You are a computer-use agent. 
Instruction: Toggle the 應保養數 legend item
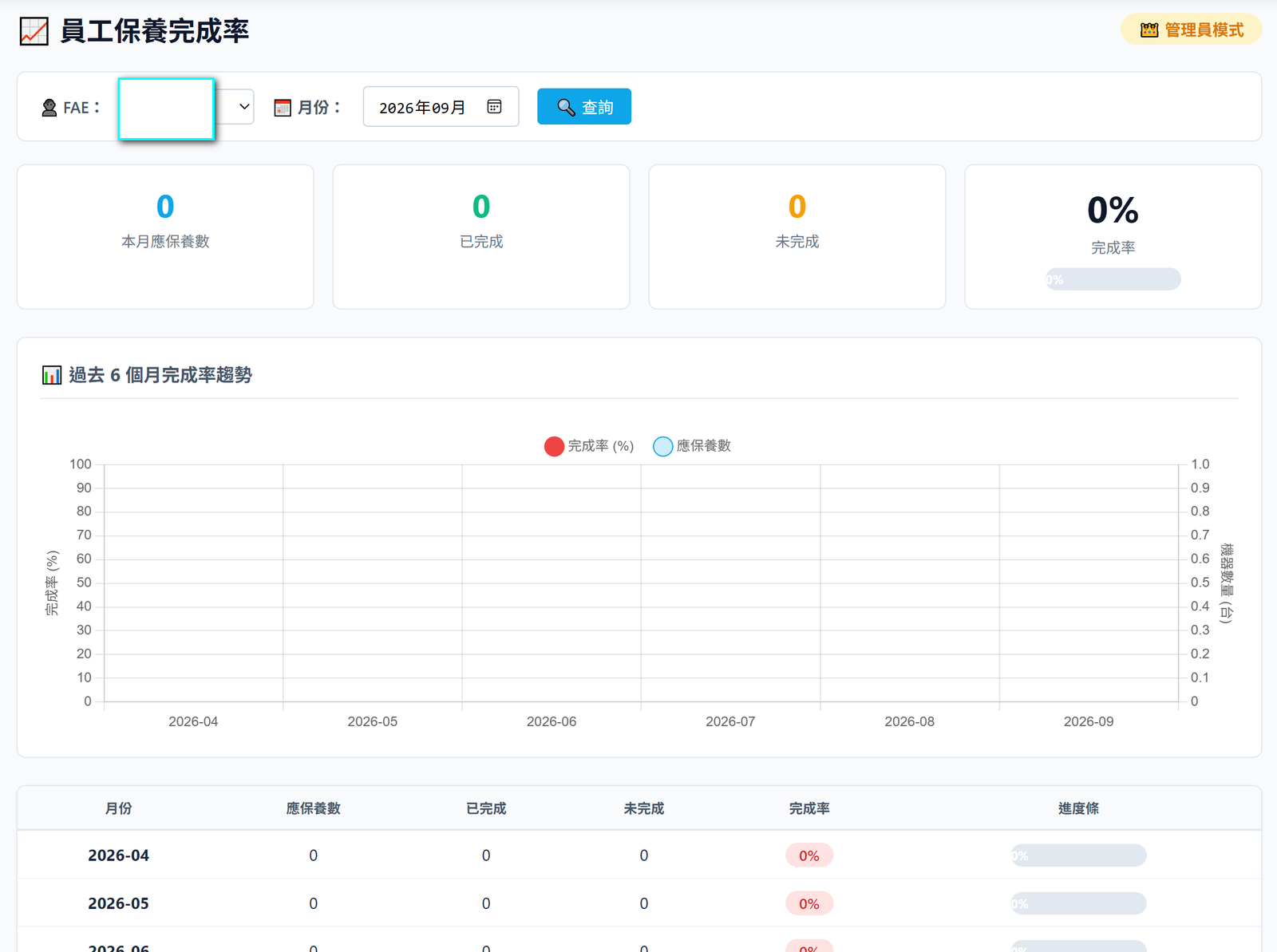pos(692,446)
